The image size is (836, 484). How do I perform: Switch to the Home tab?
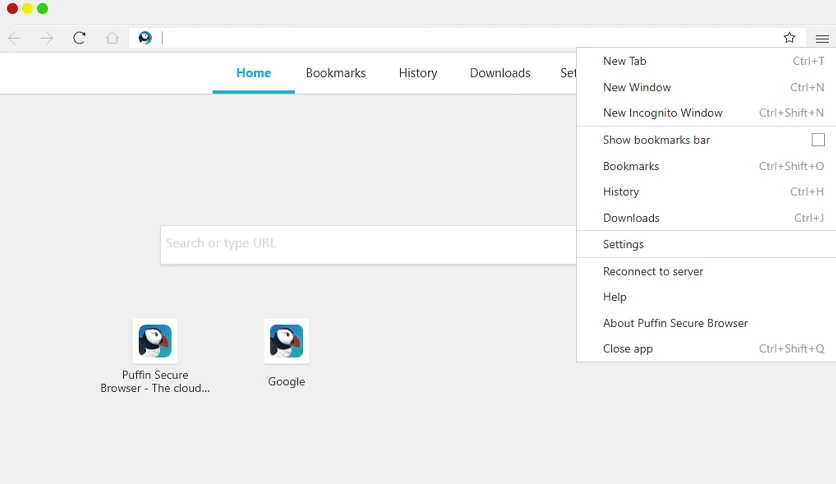coord(254,73)
